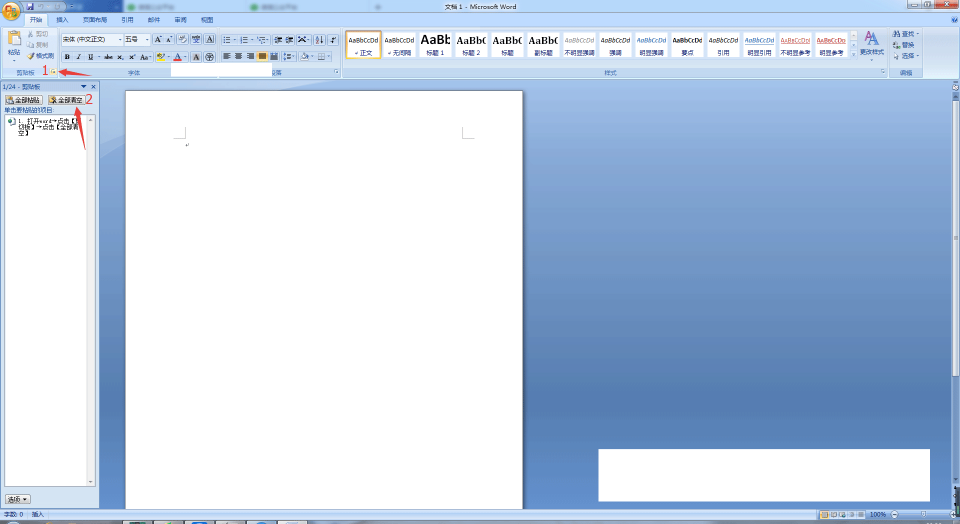Select the Format Painter (格式刷) tool
The image size is (960, 524).
pos(40,56)
